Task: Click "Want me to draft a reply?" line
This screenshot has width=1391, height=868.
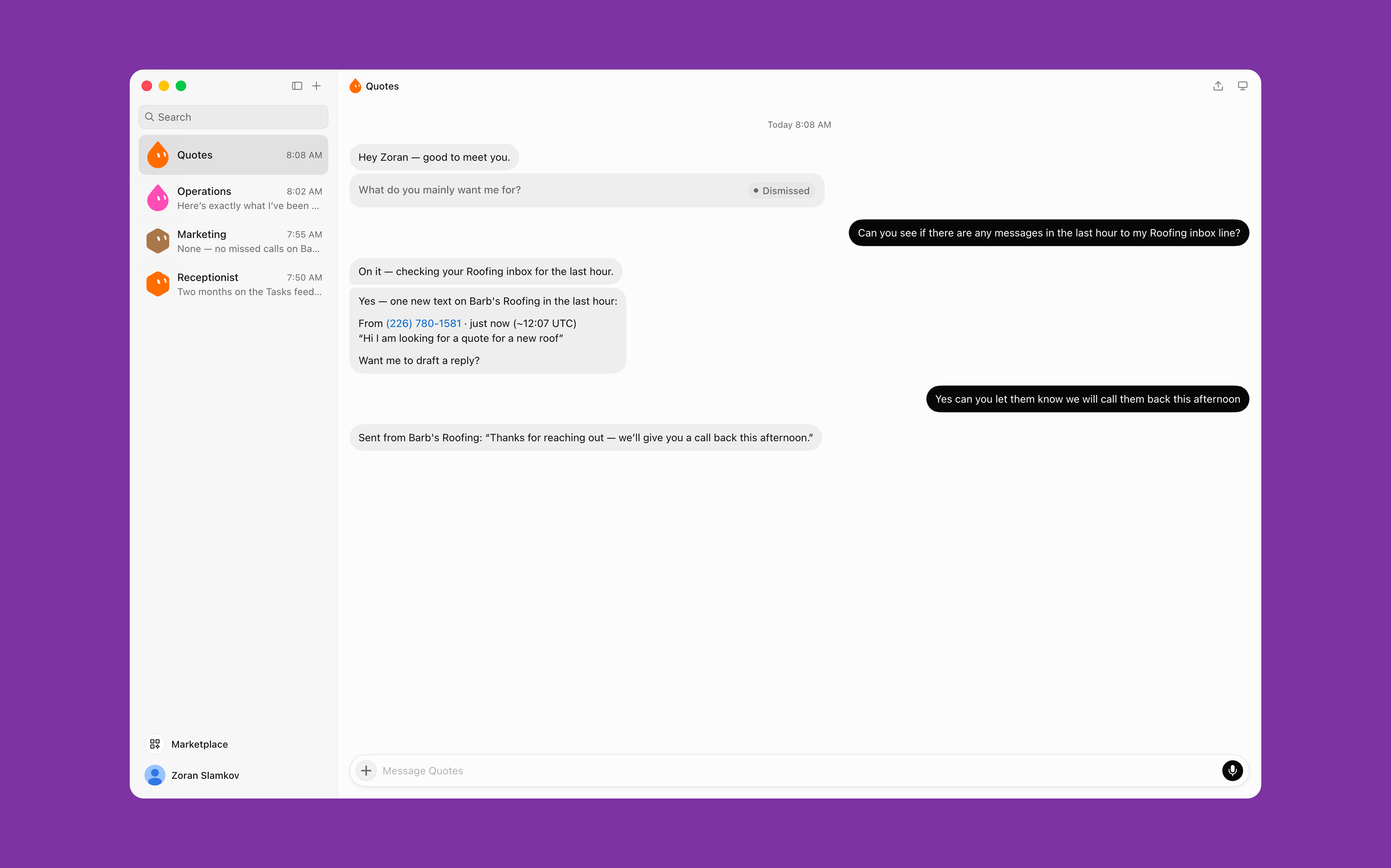Action: 419,360
